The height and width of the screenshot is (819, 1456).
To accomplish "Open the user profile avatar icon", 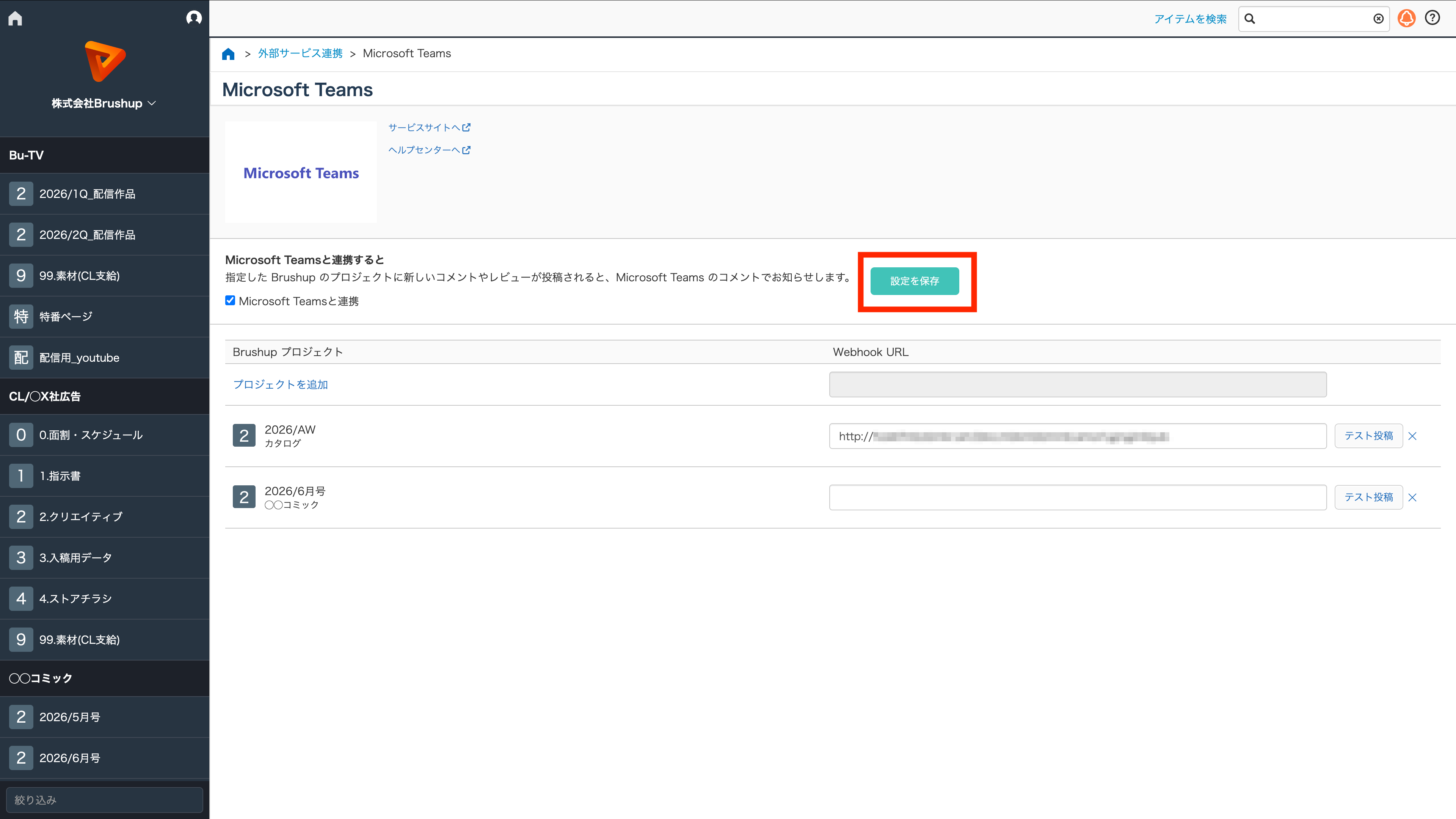I will 194,18.
